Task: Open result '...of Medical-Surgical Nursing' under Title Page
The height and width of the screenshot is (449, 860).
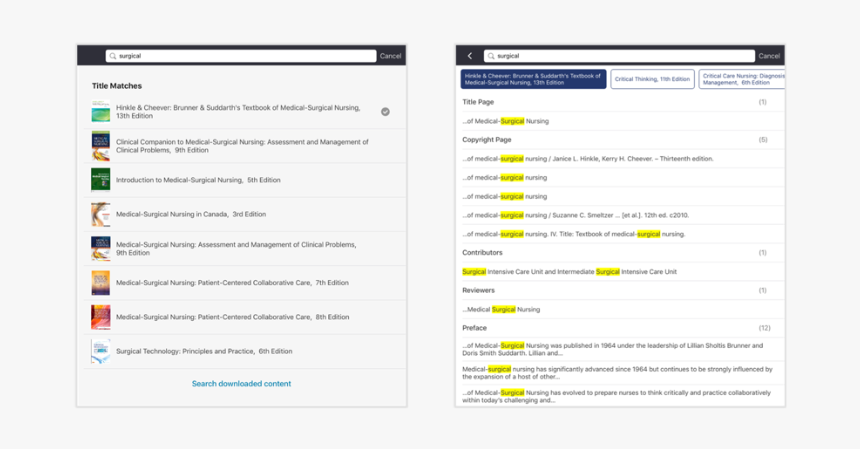Action: pos(505,121)
